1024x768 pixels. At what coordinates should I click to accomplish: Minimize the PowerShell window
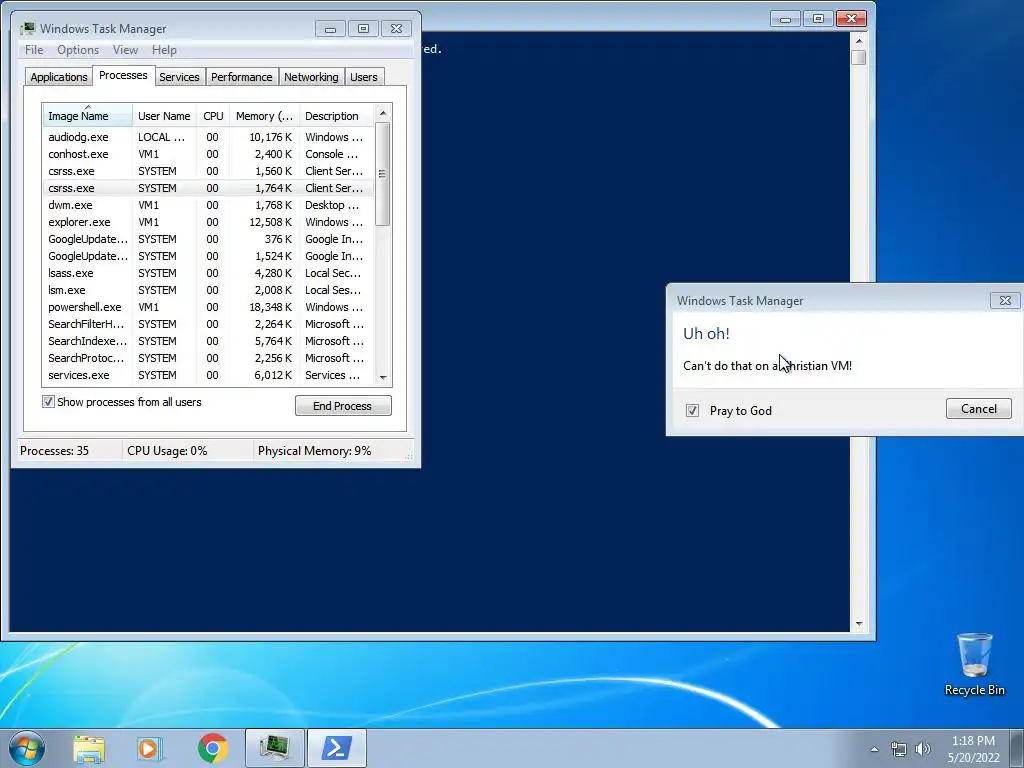pos(785,19)
